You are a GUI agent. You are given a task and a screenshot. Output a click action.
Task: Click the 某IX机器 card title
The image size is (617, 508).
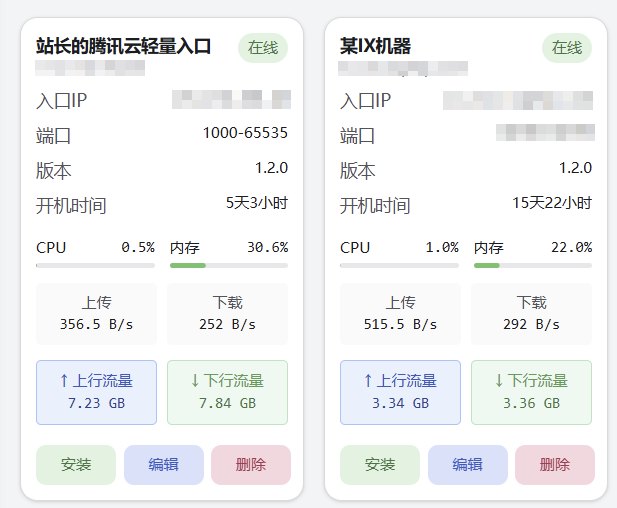[x=375, y=46]
